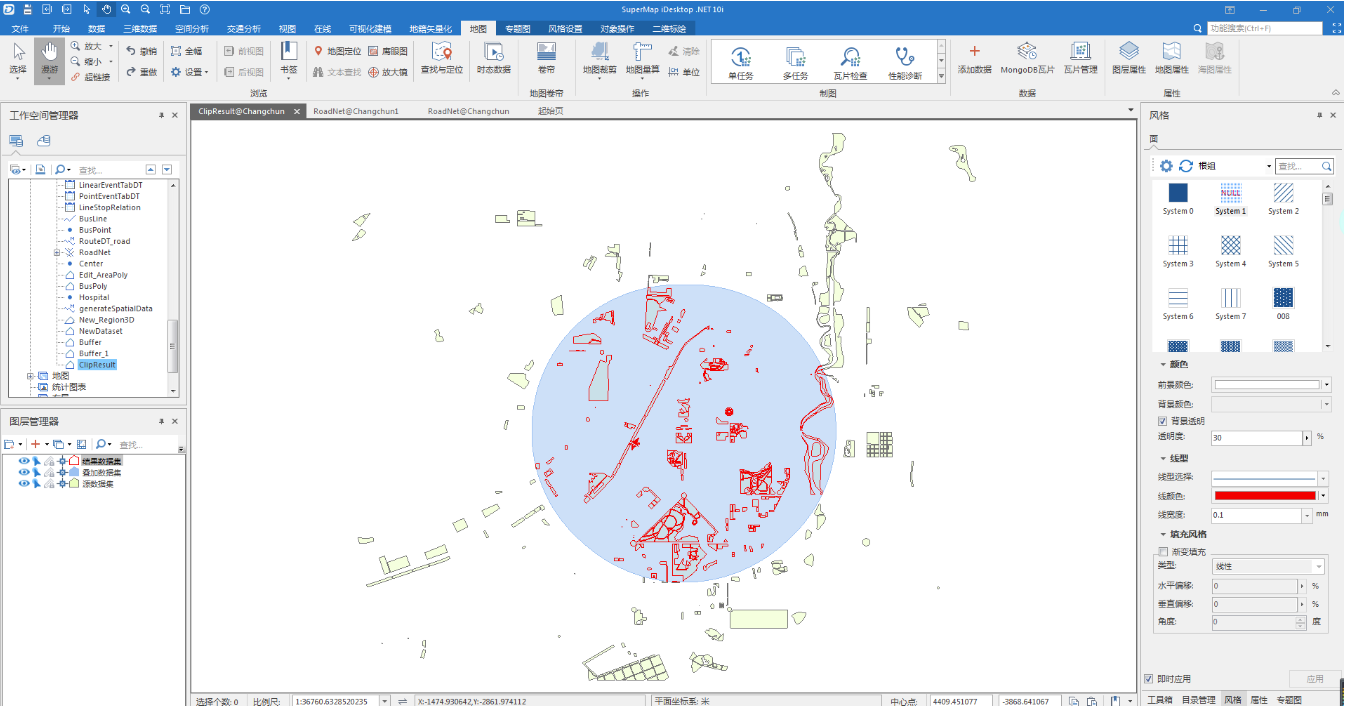
Task: Toggle visibility of the 源数据集 layer
Action: pos(24,483)
